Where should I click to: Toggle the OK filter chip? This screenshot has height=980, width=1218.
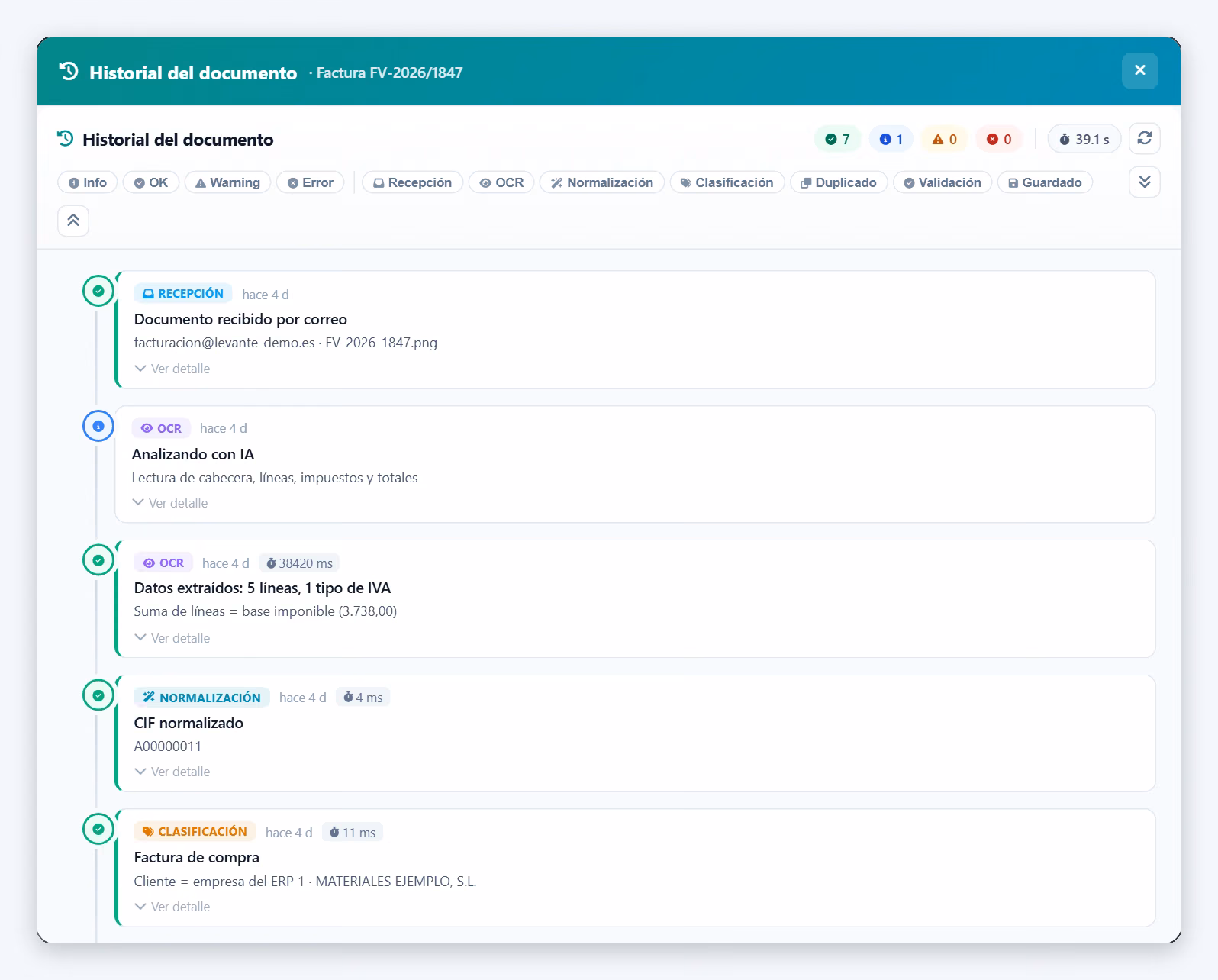(x=151, y=182)
